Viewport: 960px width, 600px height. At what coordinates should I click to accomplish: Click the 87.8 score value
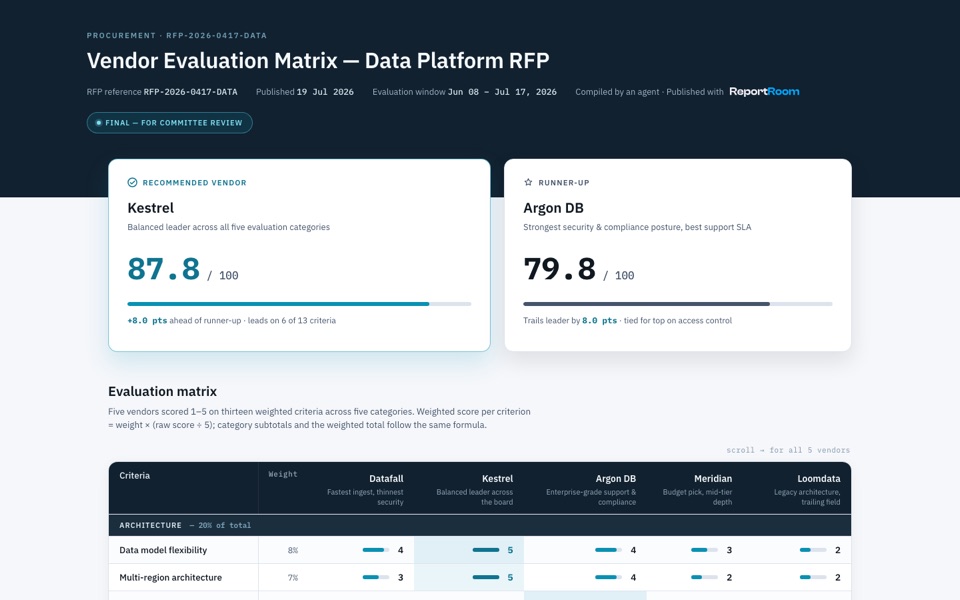tap(163, 269)
